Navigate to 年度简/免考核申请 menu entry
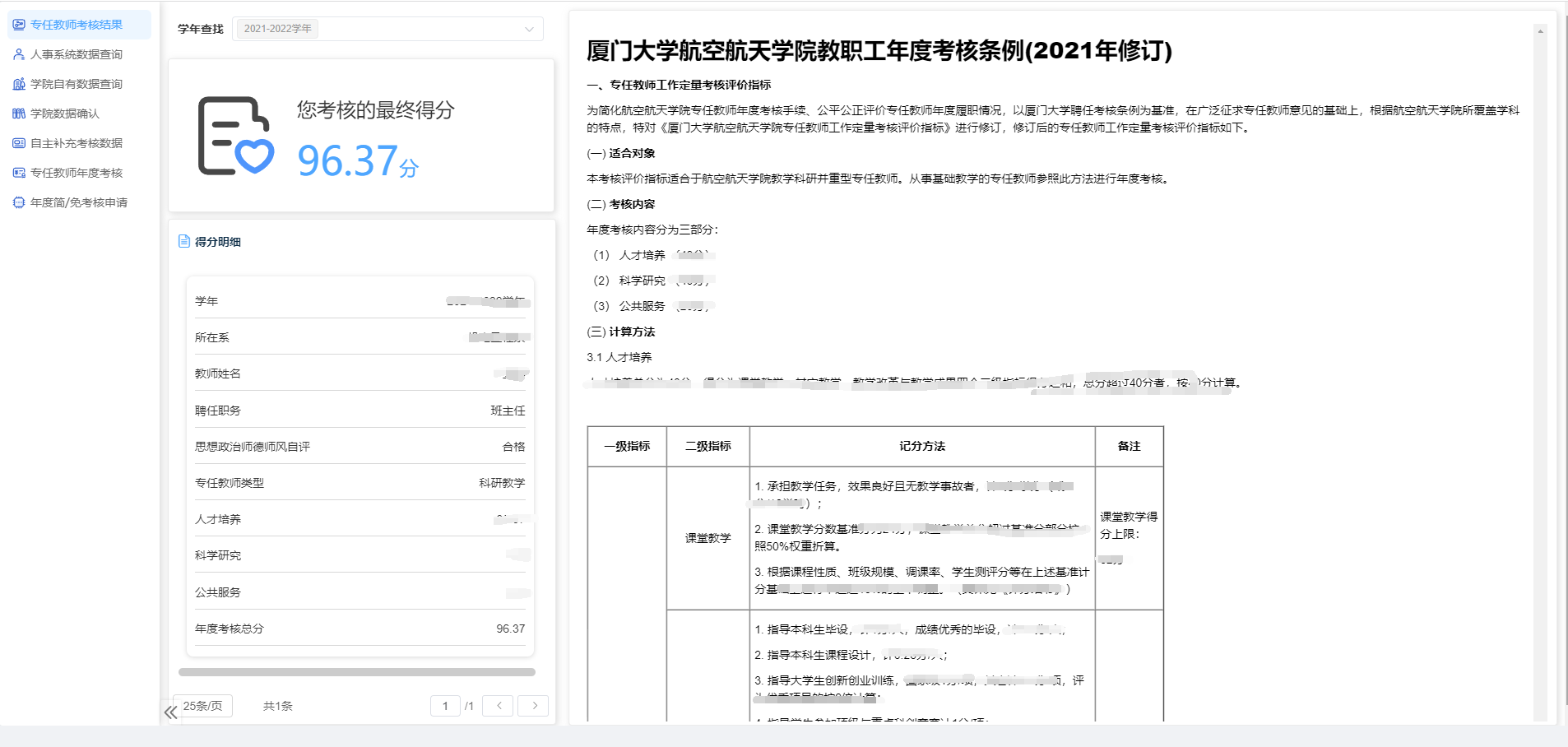This screenshot has width=1568, height=747. (x=80, y=202)
